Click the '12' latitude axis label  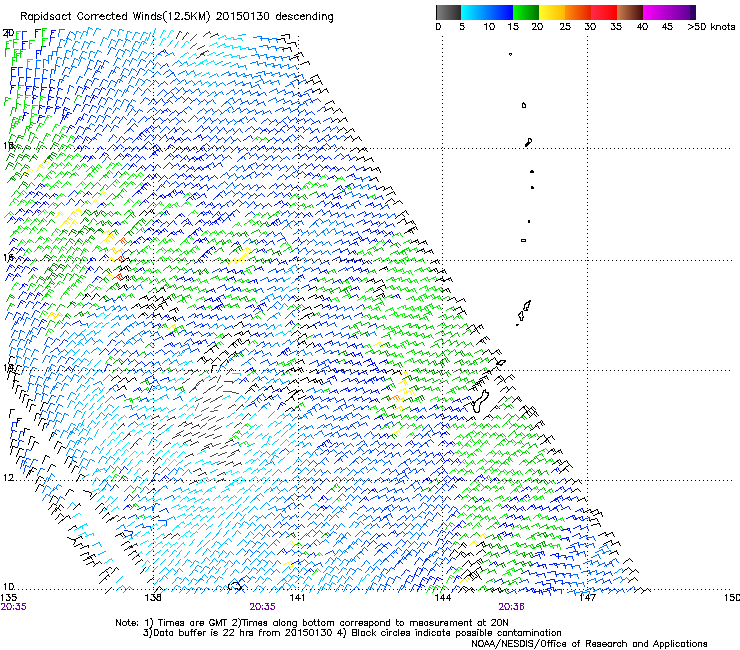tap(8, 478)
